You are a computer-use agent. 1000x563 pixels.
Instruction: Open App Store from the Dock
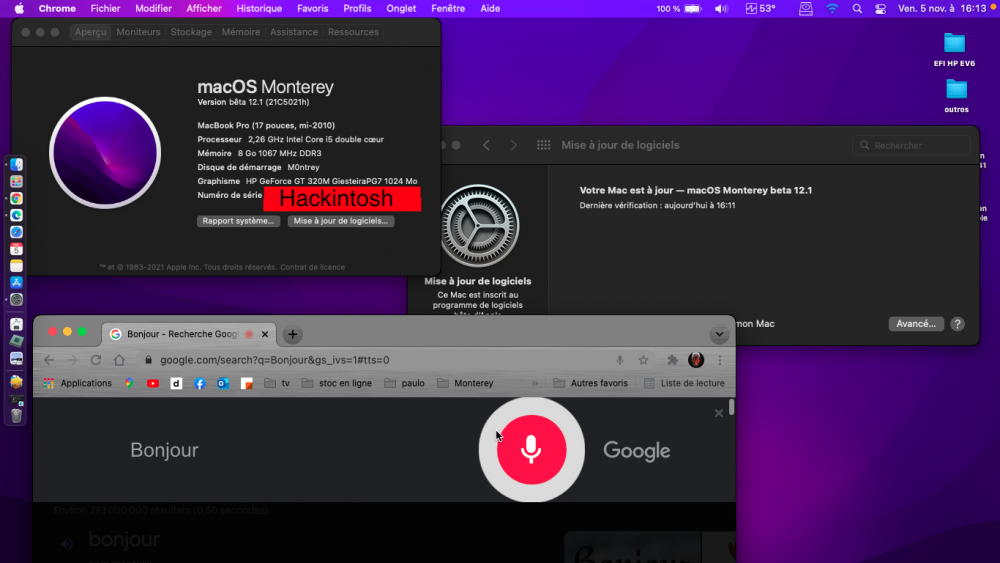(x=17, y=282)
